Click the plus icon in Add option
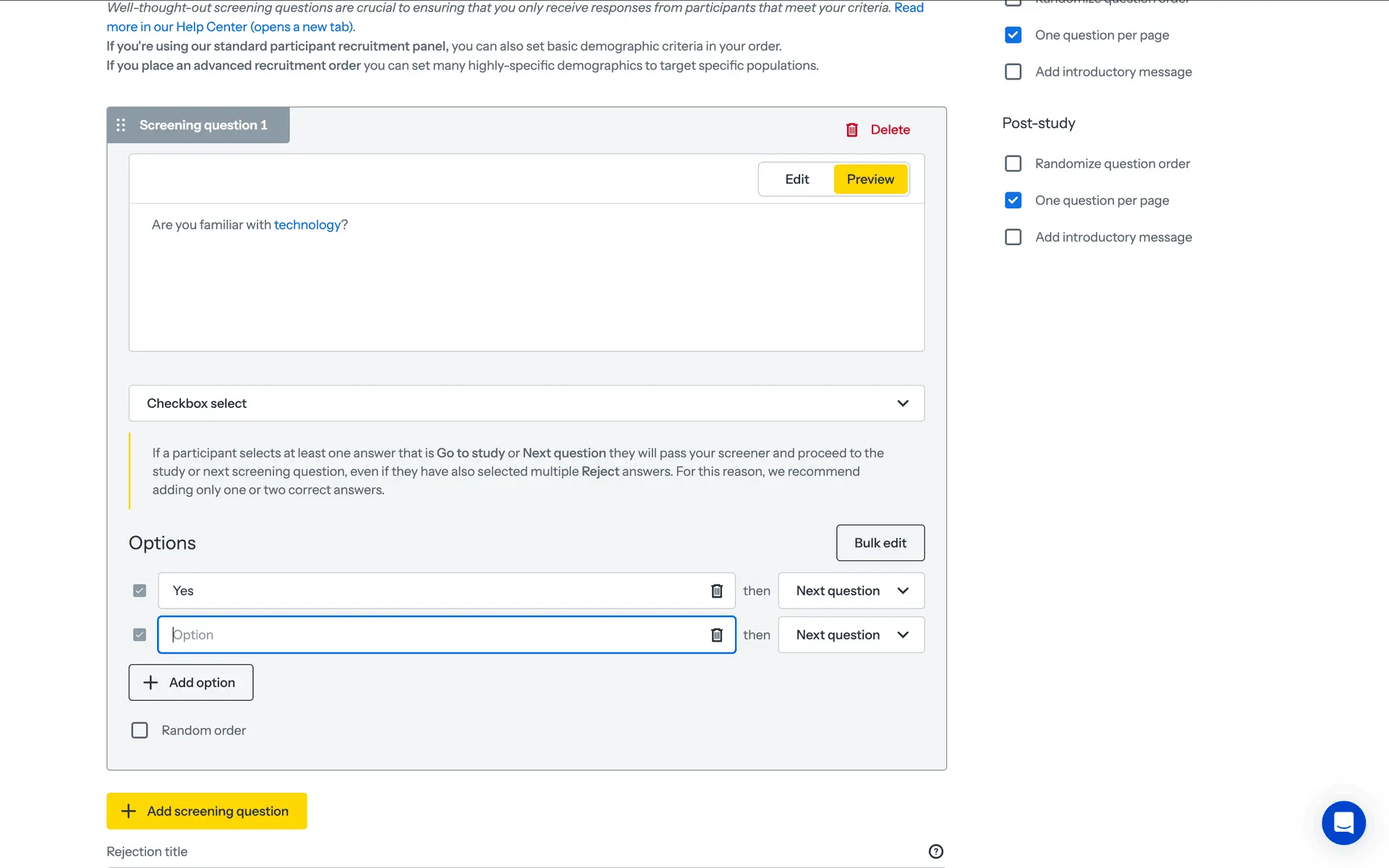 click(x=150, y=683)
